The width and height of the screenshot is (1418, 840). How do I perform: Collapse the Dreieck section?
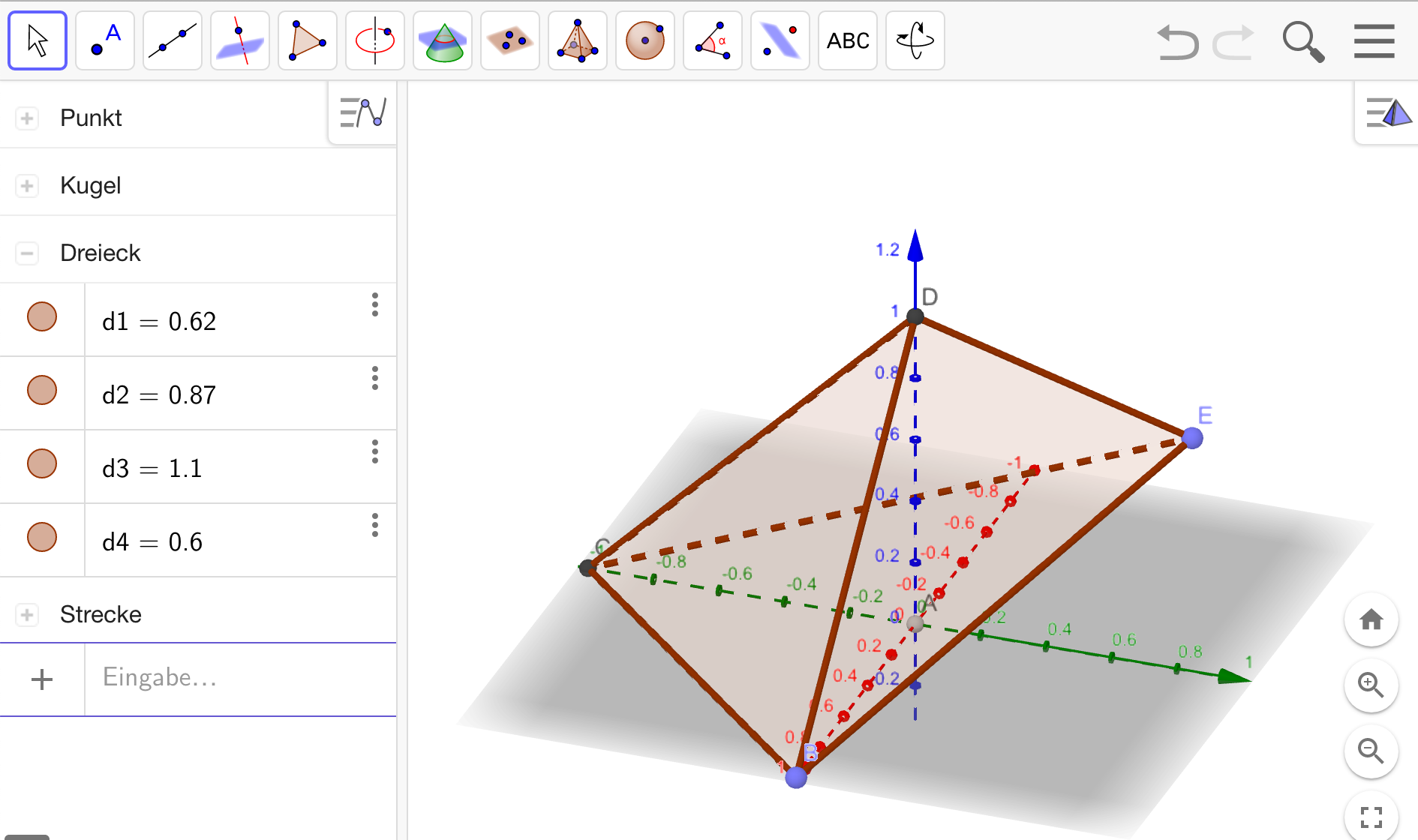click(27, 253)
